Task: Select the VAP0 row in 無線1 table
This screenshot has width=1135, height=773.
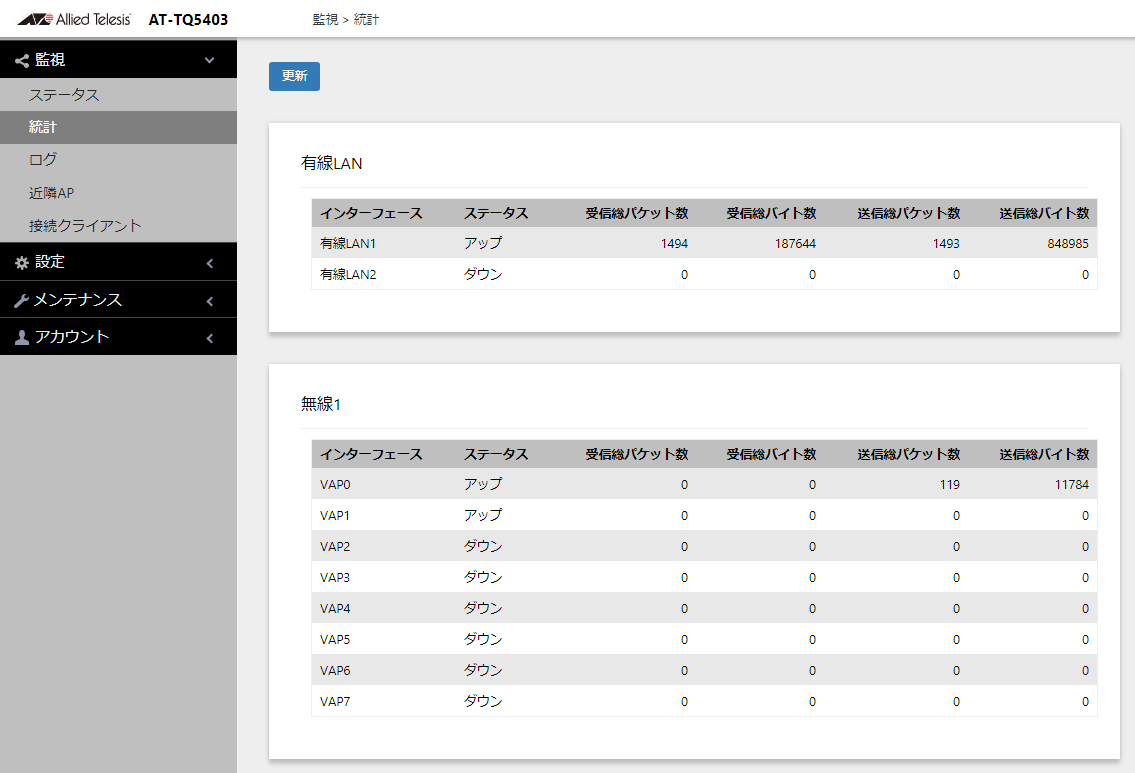Action: tap(704, 484)
